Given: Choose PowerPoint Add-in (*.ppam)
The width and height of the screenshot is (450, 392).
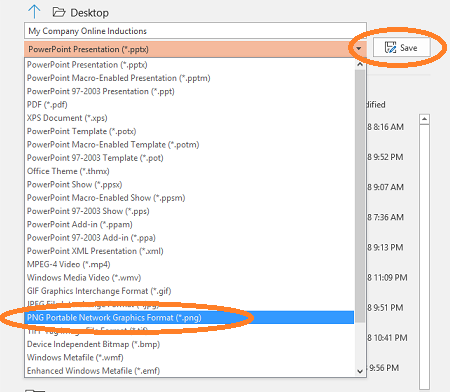Looking at the screenshot, I should pos(190,224).
